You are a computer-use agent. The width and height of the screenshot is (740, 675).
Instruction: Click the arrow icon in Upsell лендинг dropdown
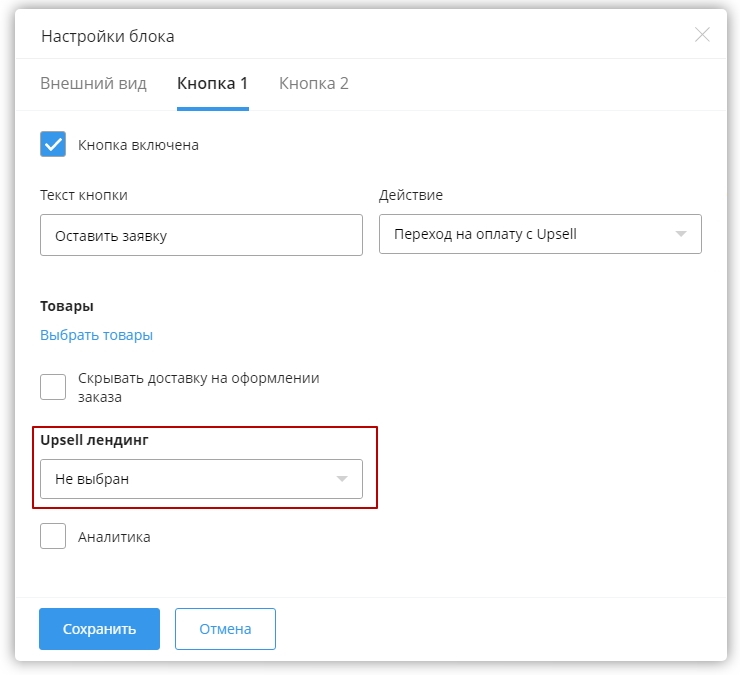tap(342, 479)
